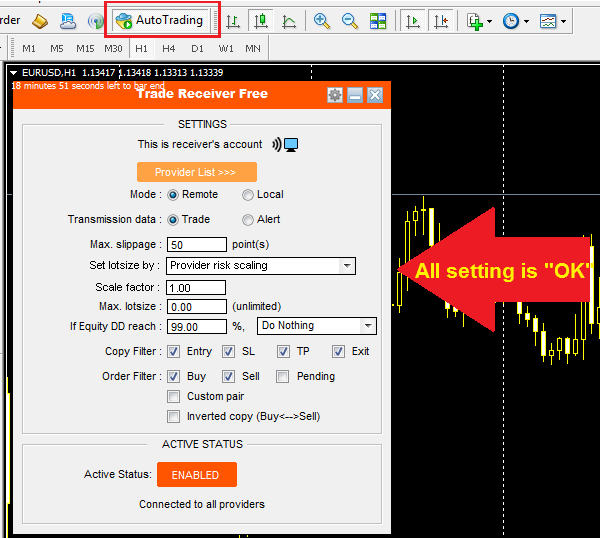Open Trade Receiver panel gear settings
This screenshot has width=600, height=538.
click(x=335, y=95)
